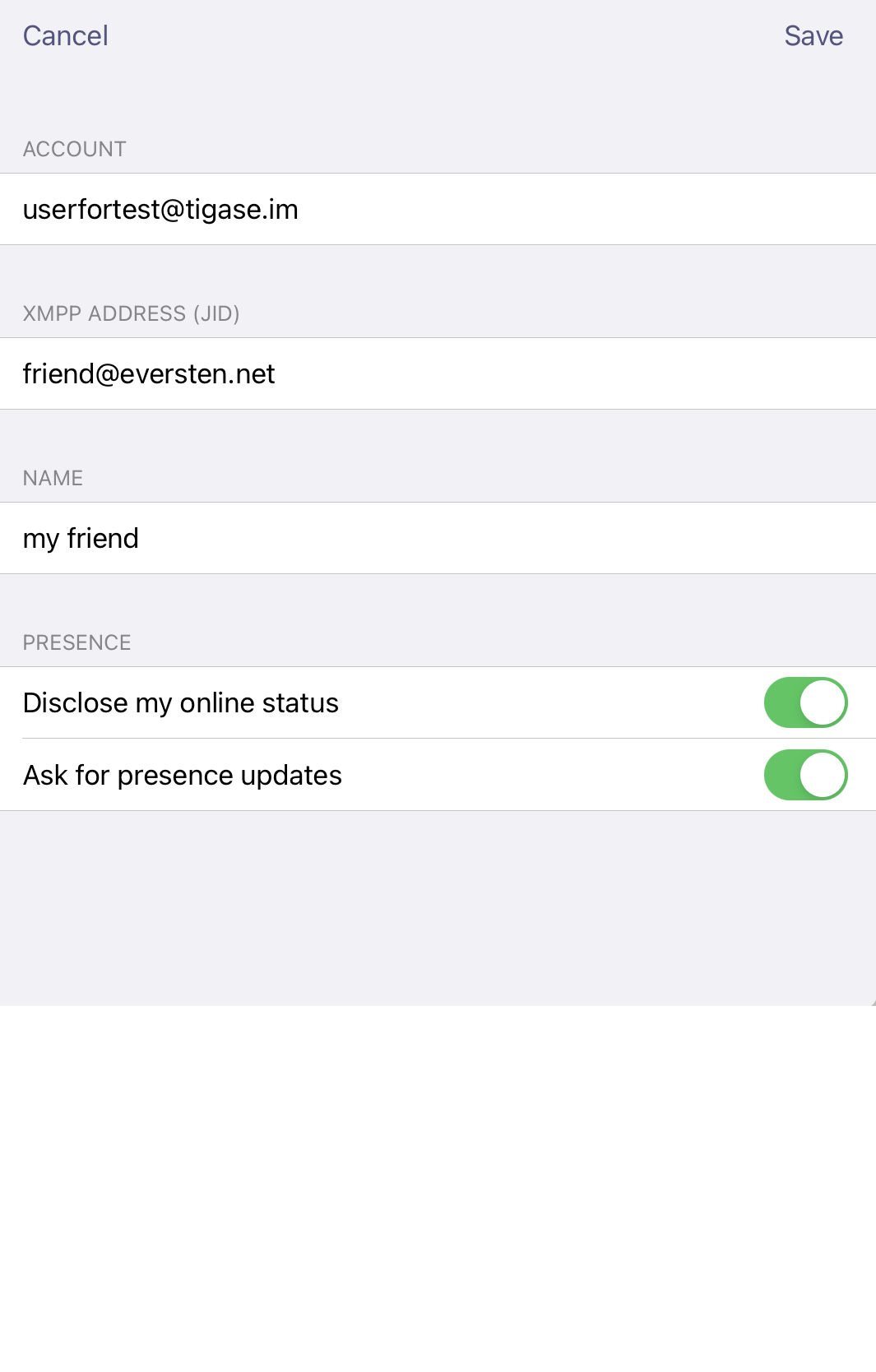The width and height of the screenshot is (876, 1372).
Task: Click the small corner mark at form's bottom-right
Action: pyautogui.click(x=873, y=1003)
